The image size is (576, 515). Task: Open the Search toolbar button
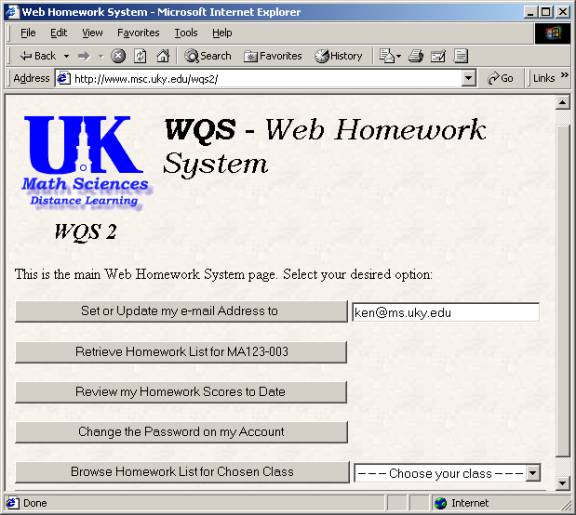tap(208, 56)
